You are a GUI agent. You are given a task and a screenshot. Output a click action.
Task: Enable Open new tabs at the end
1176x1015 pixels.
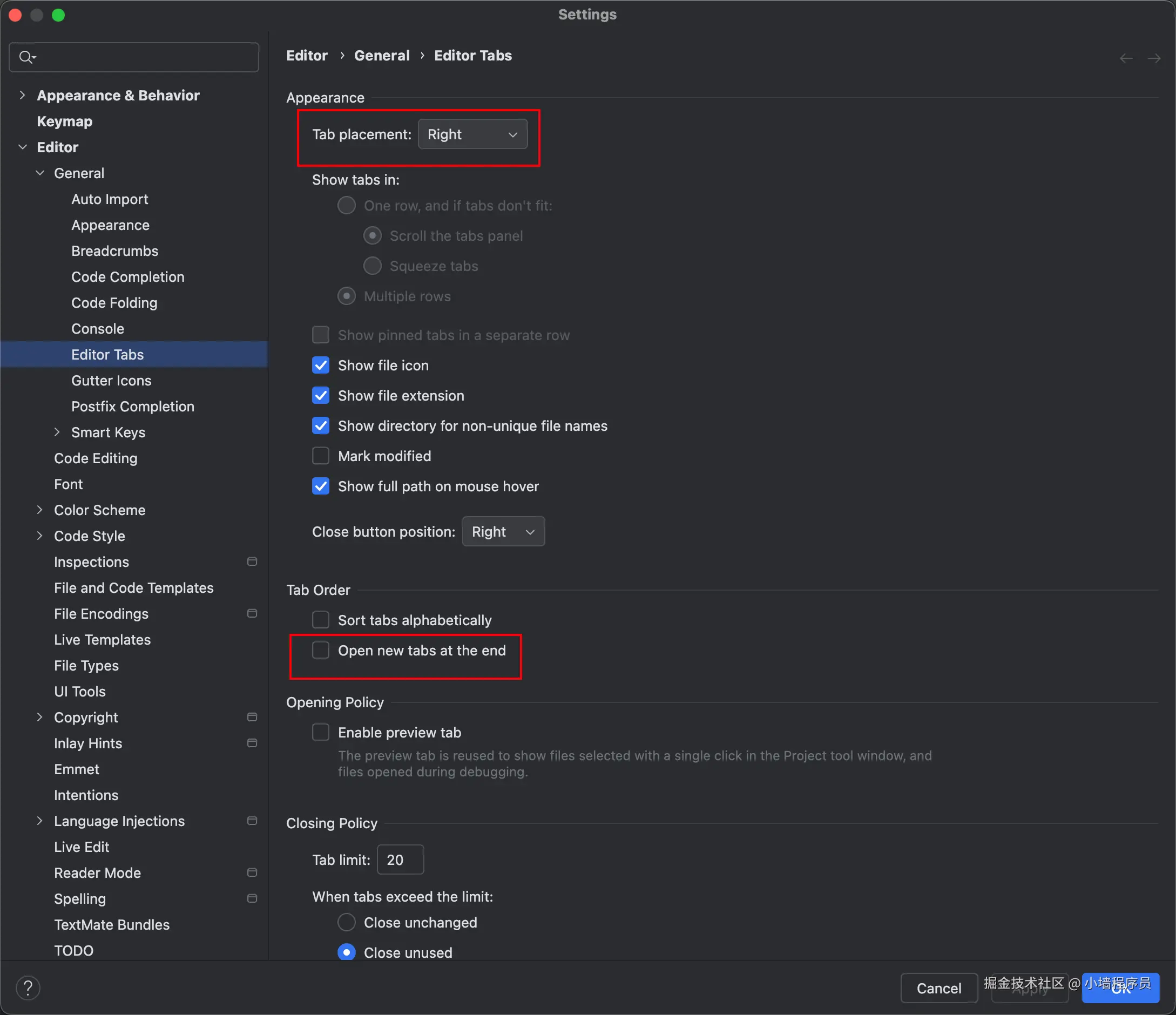321,650
